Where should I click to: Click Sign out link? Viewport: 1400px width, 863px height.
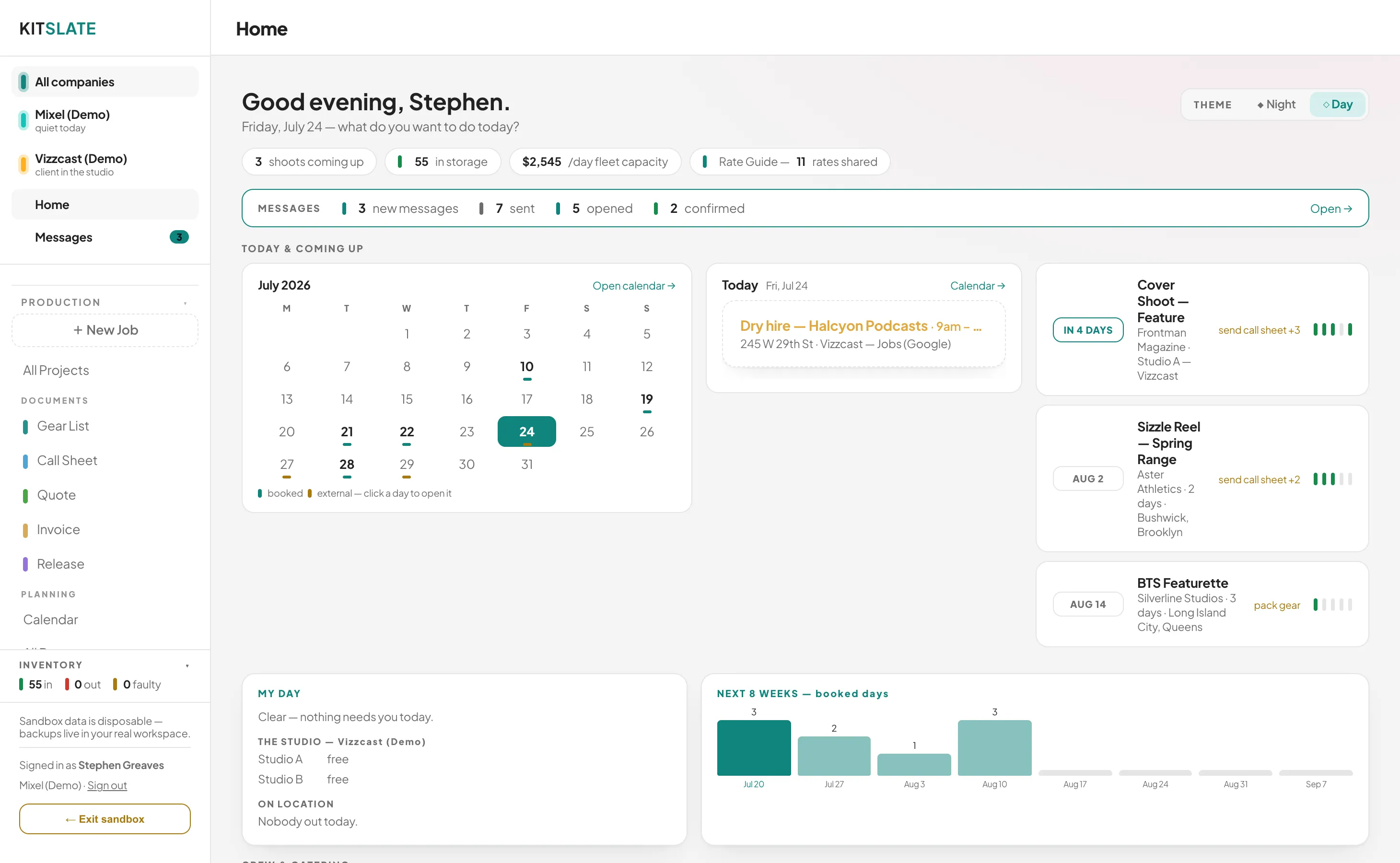tap(107, 785)
